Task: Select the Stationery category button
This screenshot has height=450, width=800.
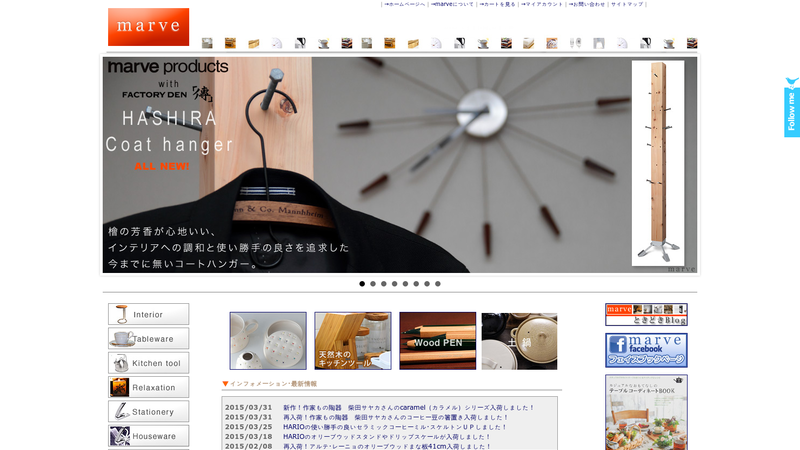Action: coord(148,412)
